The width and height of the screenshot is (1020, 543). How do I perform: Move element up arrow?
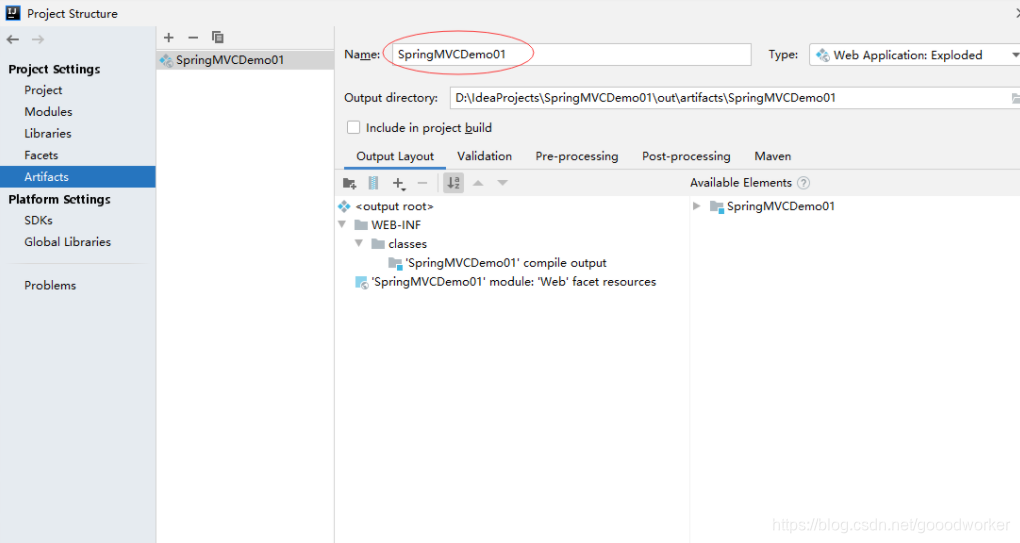[x=478, y=183]
